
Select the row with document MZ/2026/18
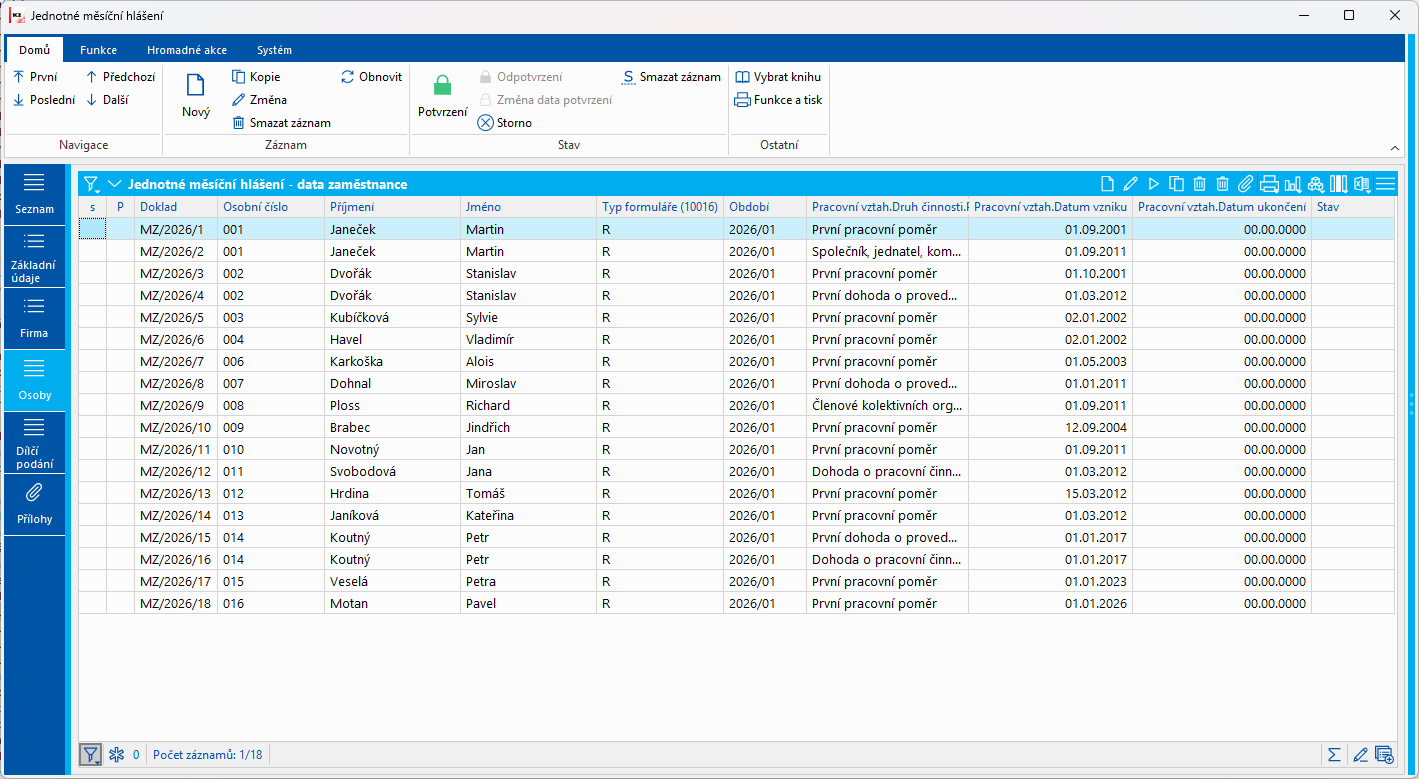tap(736, 604)
